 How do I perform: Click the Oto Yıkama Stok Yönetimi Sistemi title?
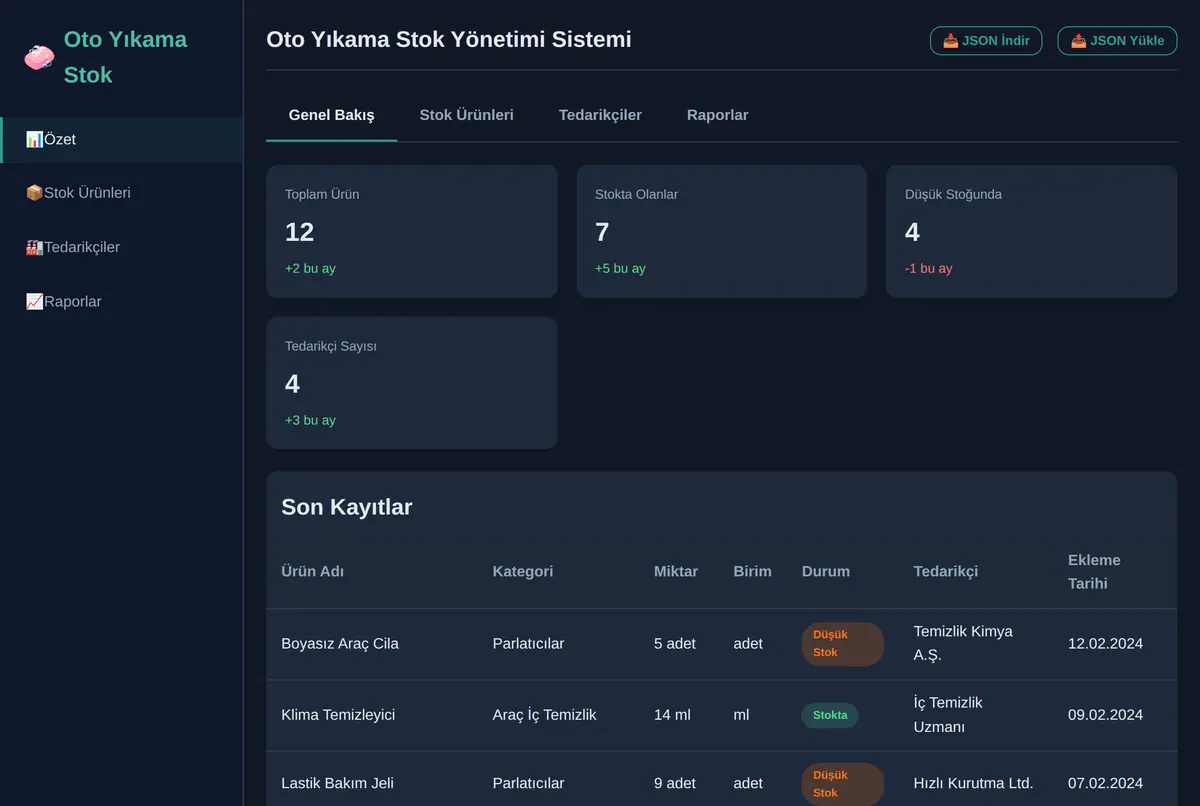[449, 40]
